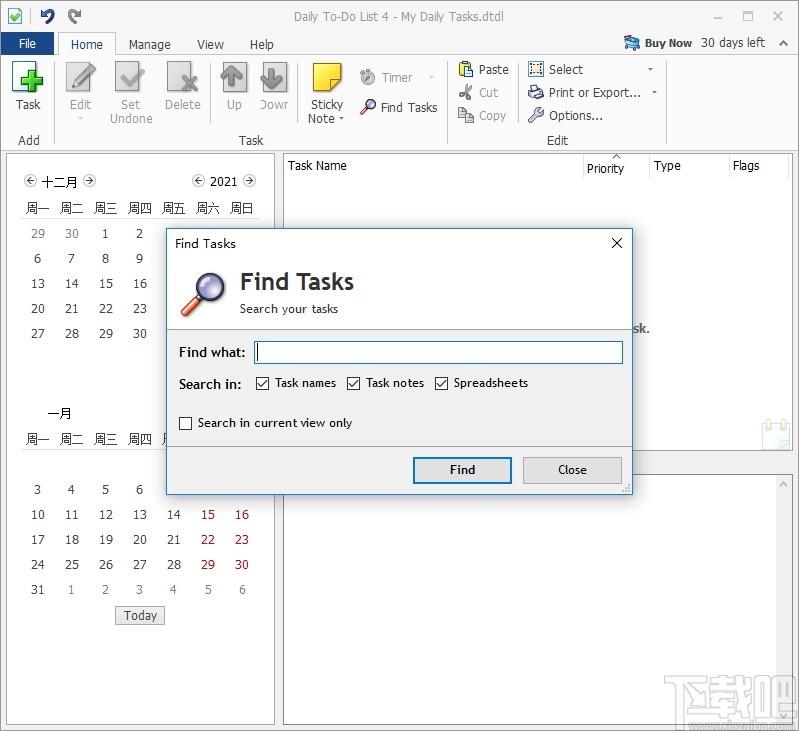The width and height of the screenshot is (799, 731).
Task: Go to next year after 2021
Action: (249, 180)
